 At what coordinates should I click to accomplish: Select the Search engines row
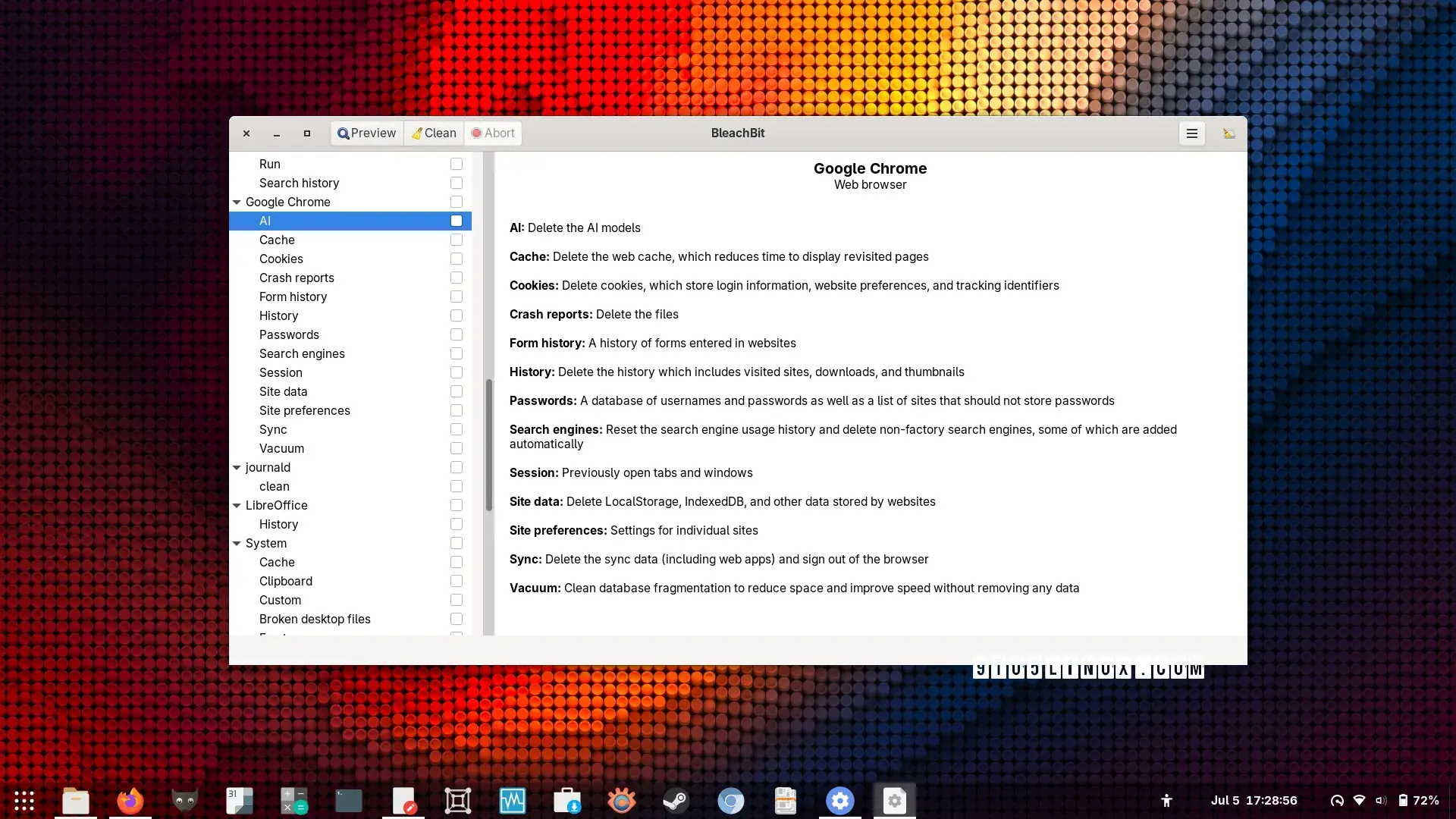coord(350,354)
